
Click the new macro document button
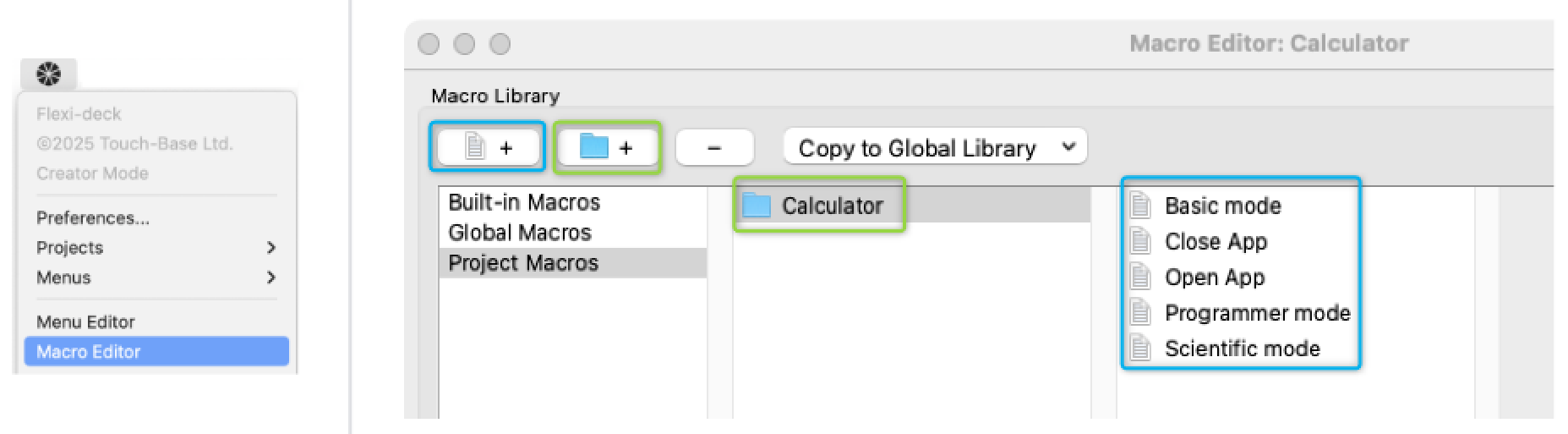click(x=488, y=148)
